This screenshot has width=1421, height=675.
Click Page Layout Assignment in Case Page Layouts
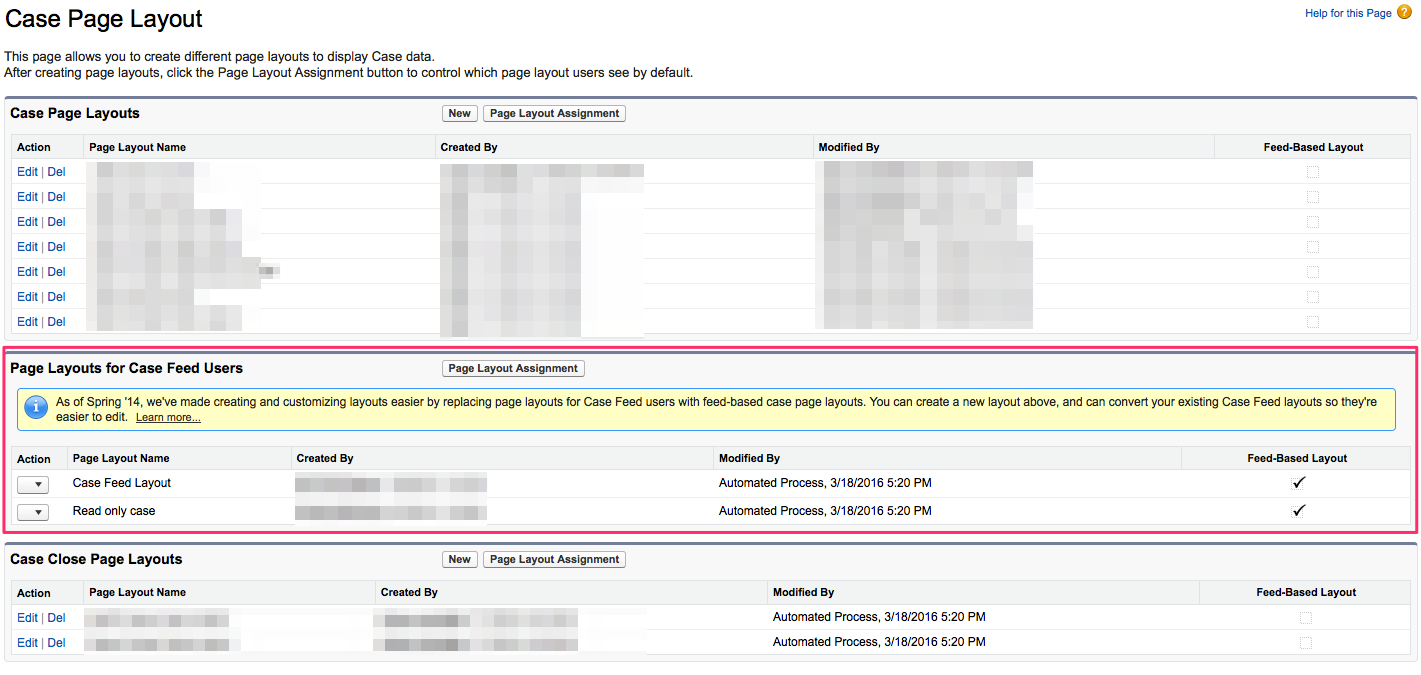(555, 114)
